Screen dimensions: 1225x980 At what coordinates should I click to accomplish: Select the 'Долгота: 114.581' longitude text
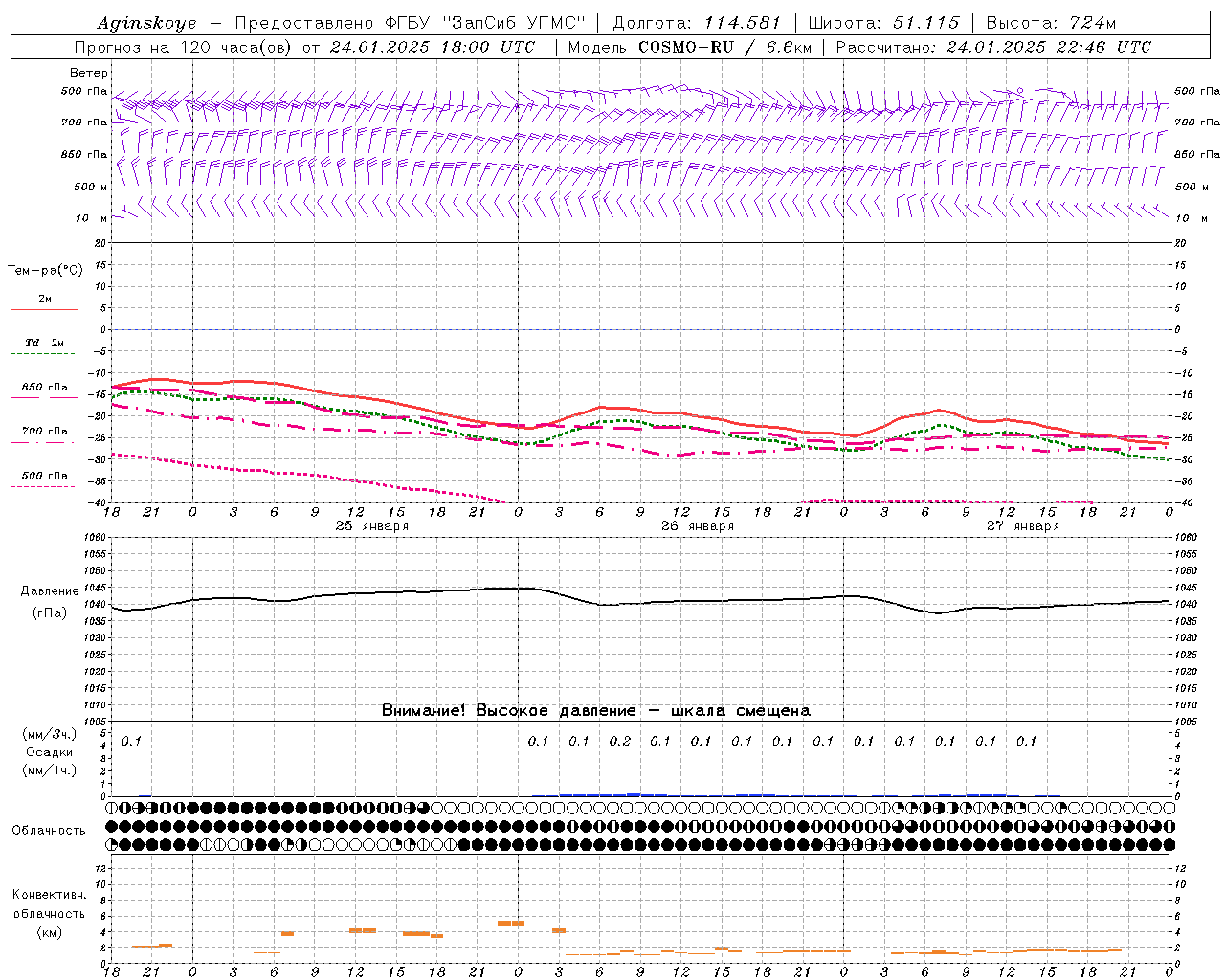click(696, 23)
